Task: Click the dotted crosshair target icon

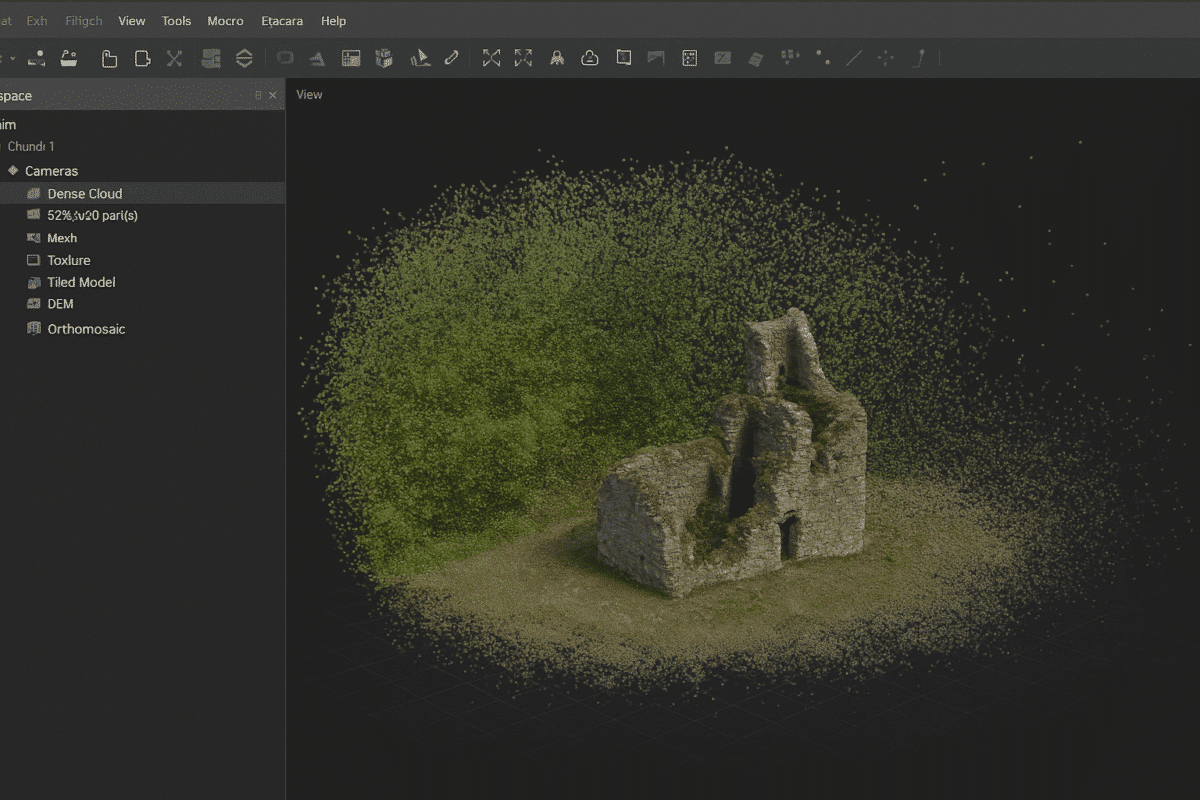Action: click(x=885, y=58)
